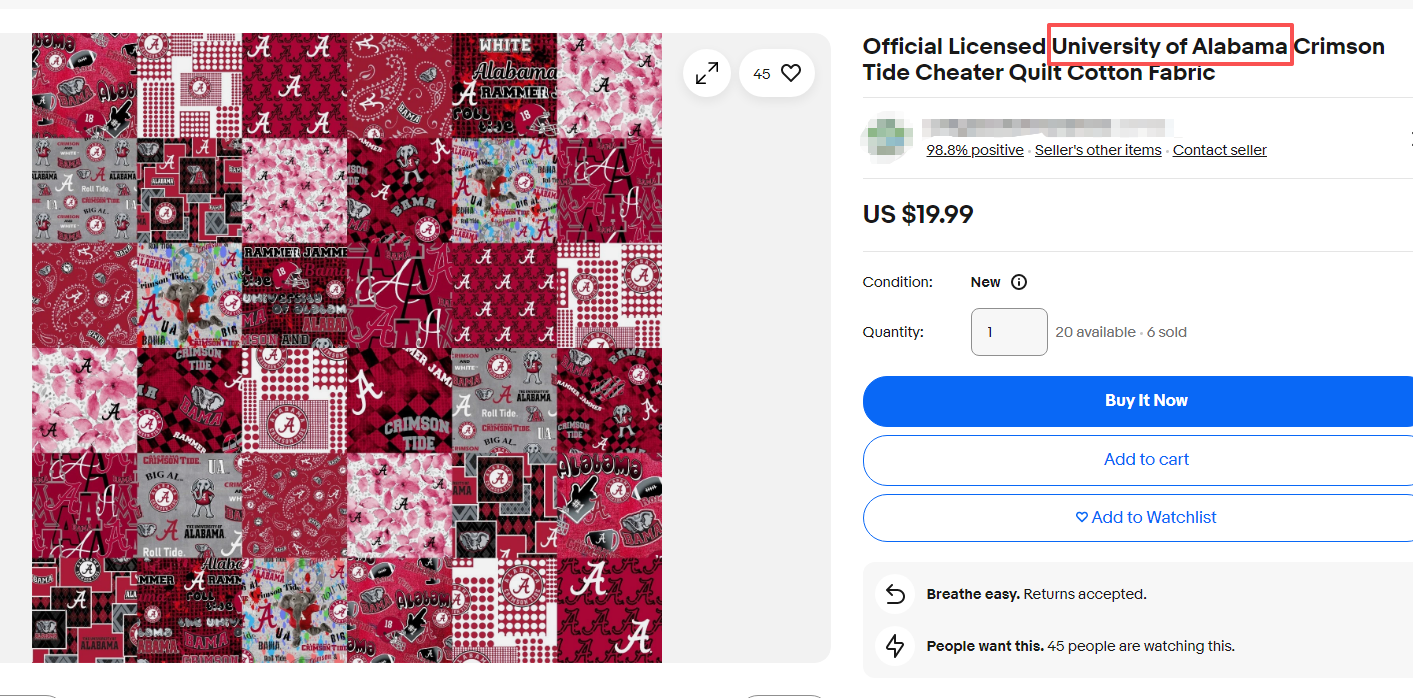
Task: Click the Add to cart button
Action: coord(1146,460)
